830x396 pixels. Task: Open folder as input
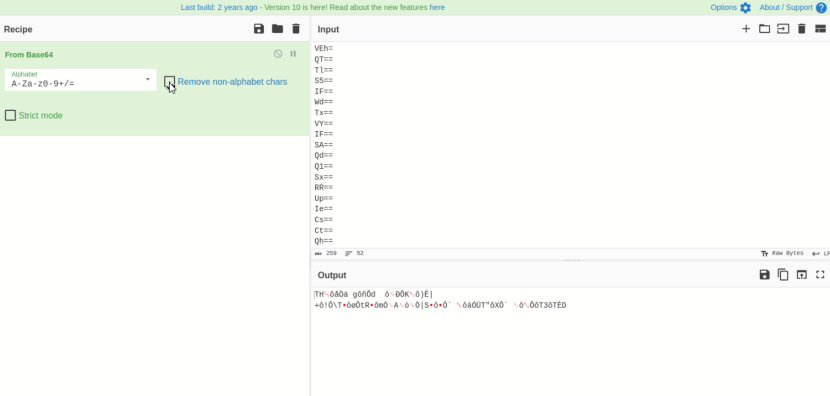(x=764, y=29)
